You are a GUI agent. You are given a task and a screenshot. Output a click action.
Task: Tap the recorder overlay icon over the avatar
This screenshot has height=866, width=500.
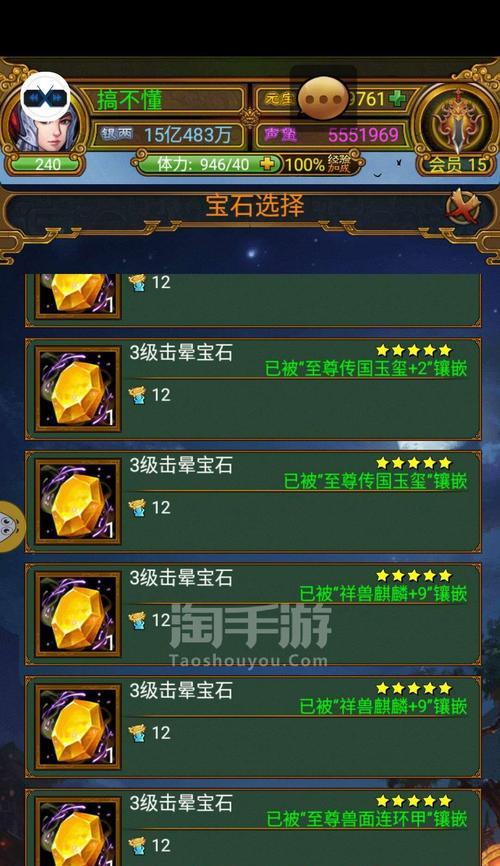pos(45,98)
